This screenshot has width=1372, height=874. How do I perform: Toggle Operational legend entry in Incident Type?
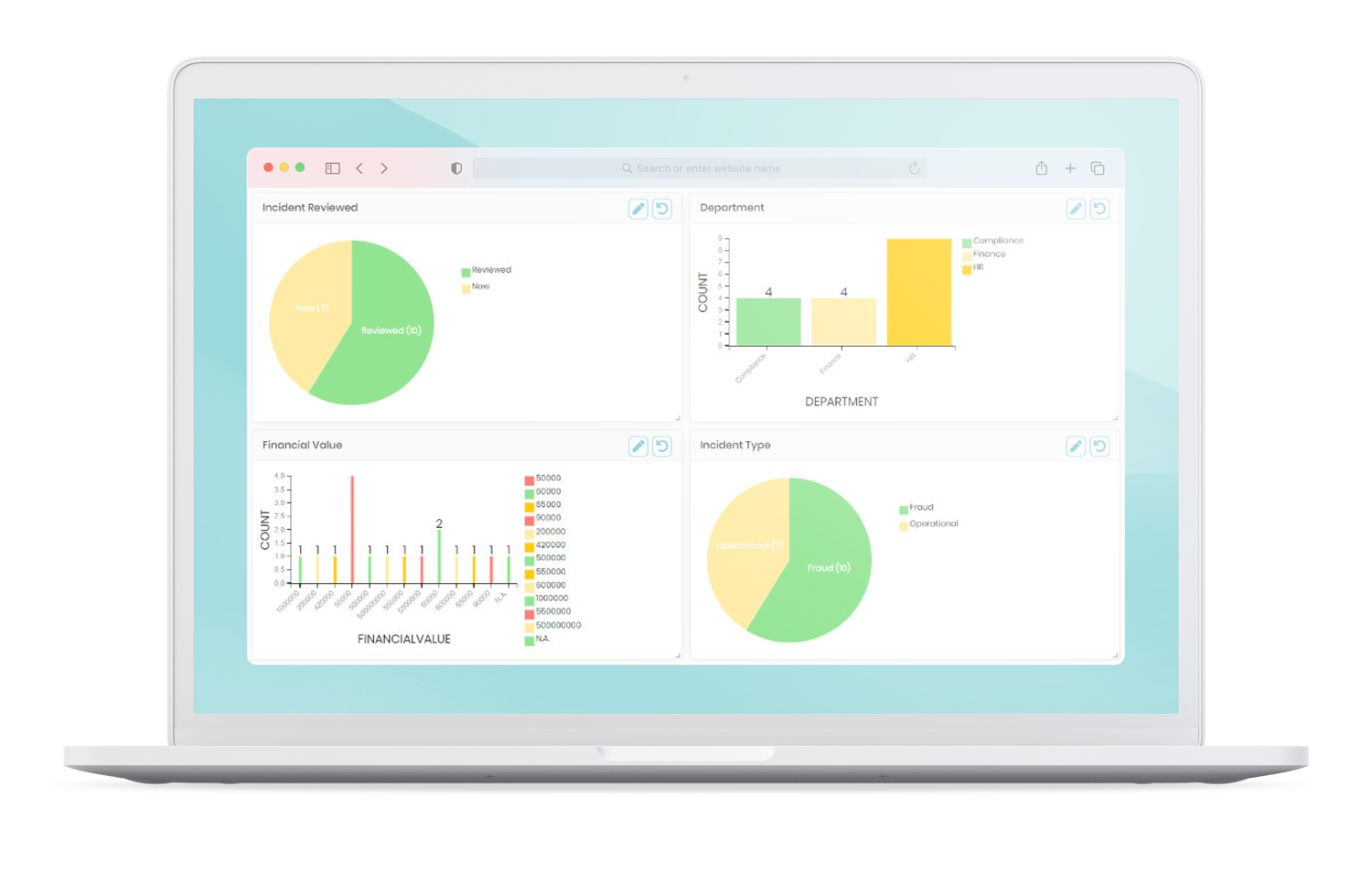(928, 523)
